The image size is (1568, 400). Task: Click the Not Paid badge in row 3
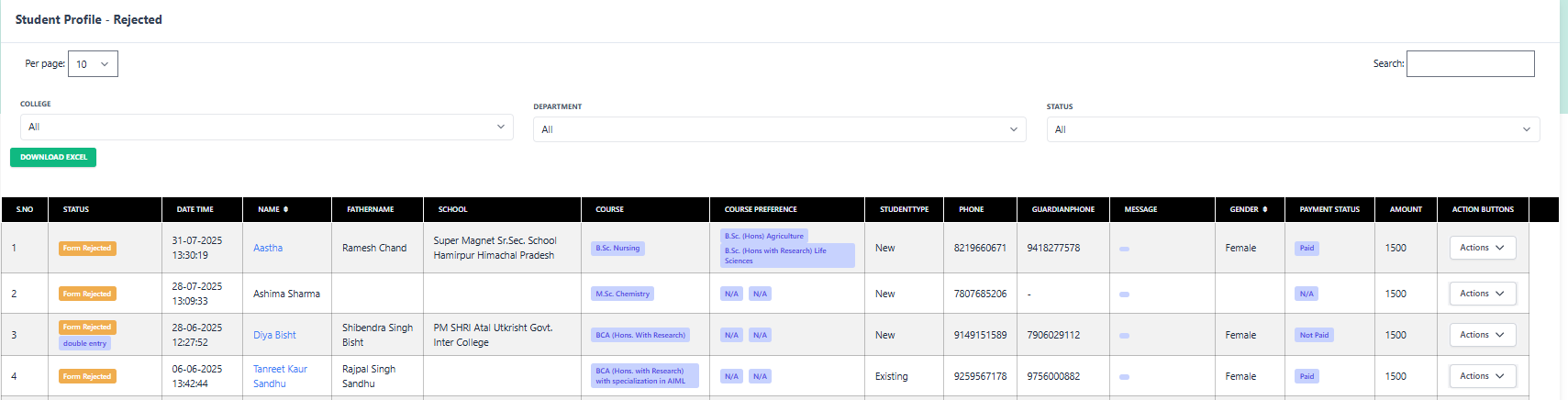(x=1314, y=336)
